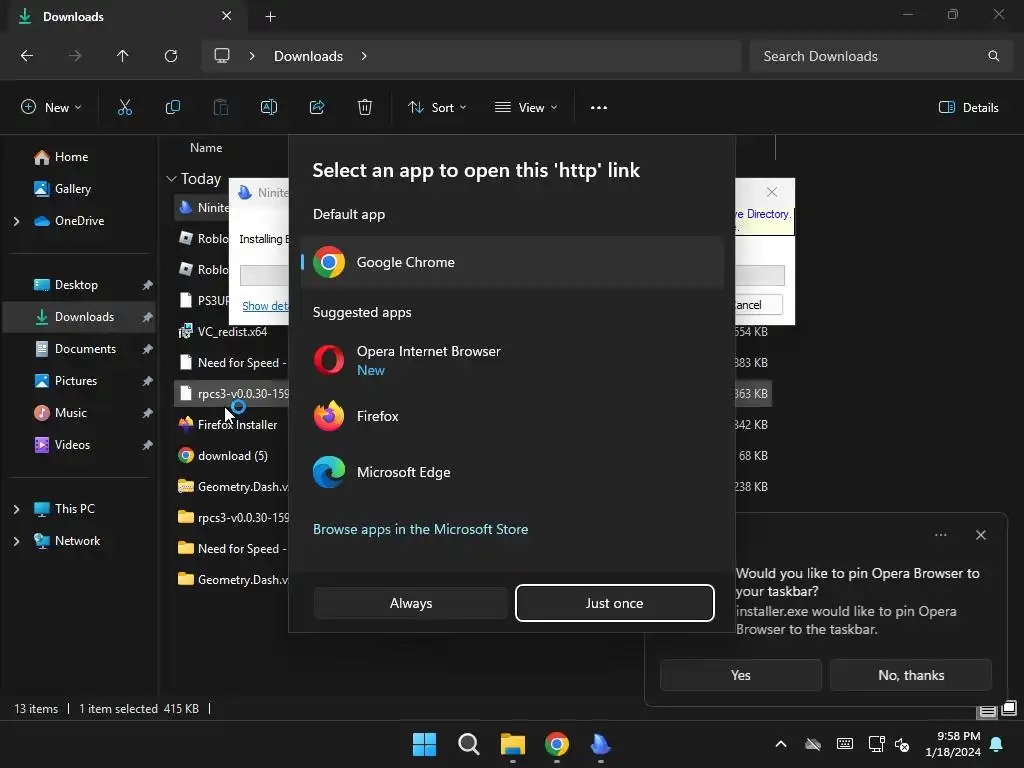Select Microsoft Edge in the app list
This screenshot has height=768, width=1024.
pyautogui.click(x=512, y=472)
